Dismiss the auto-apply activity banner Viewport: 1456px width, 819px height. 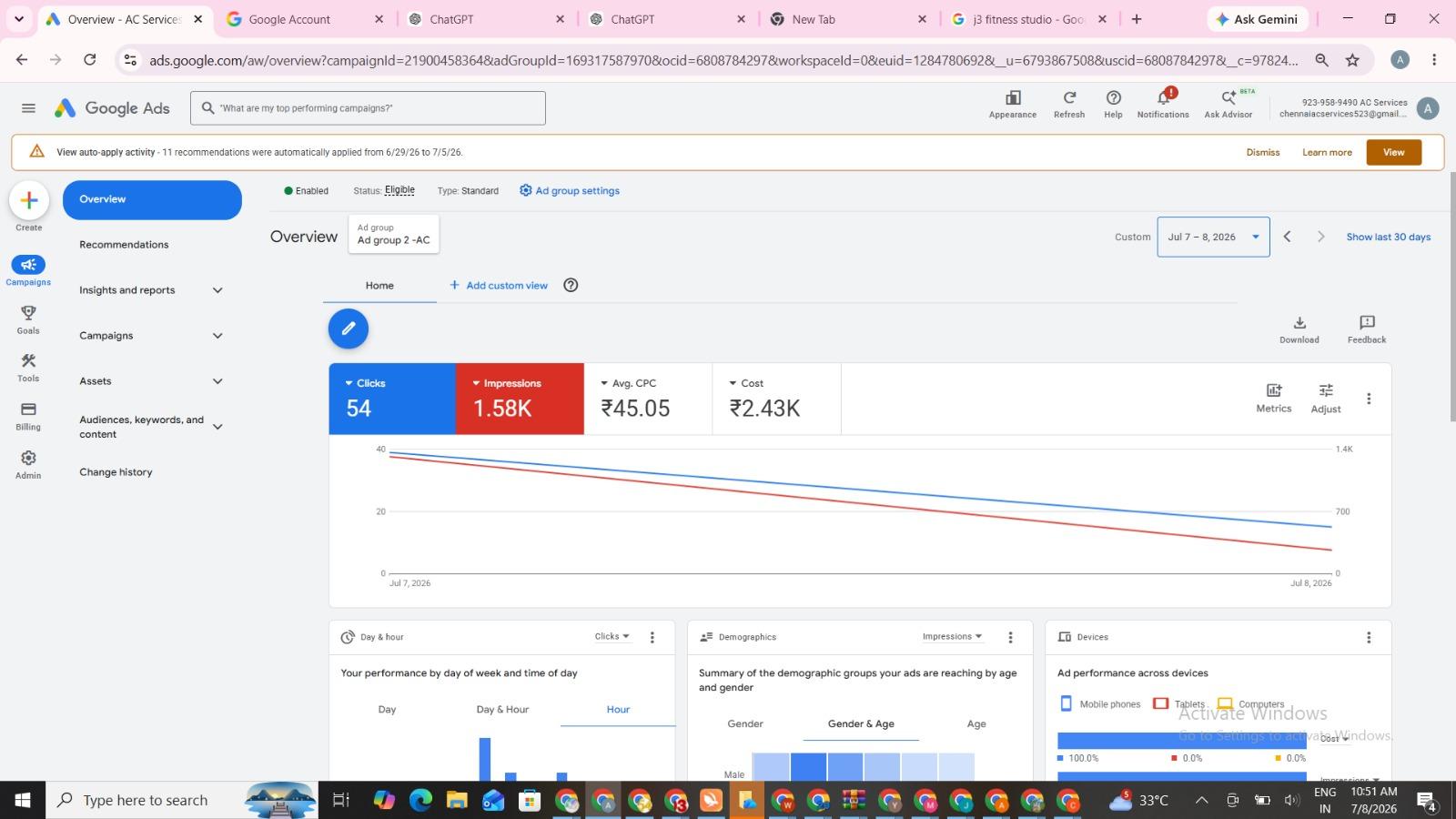[1263, 152]
